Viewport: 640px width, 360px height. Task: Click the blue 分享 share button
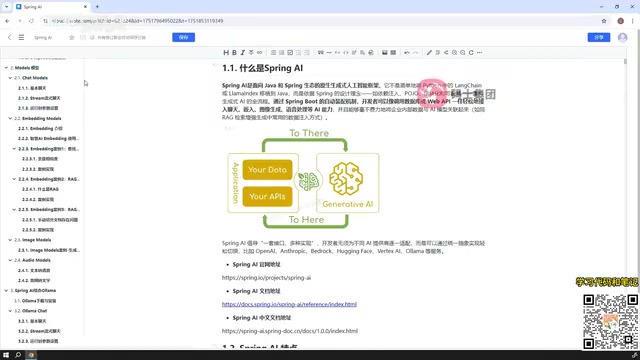(x=599, y=38)
